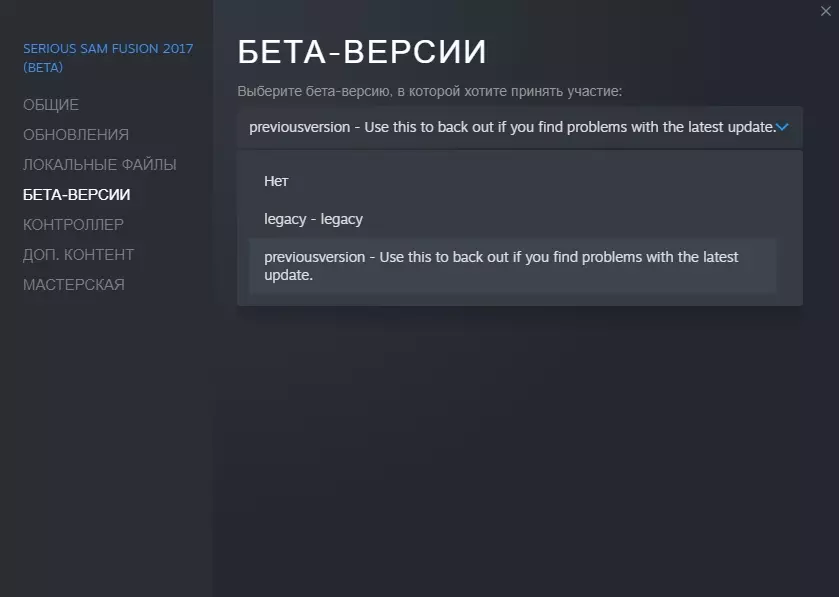
Task: Click the large БЕТА-ВЕРСИИ page heading
Action: point(362,52)
